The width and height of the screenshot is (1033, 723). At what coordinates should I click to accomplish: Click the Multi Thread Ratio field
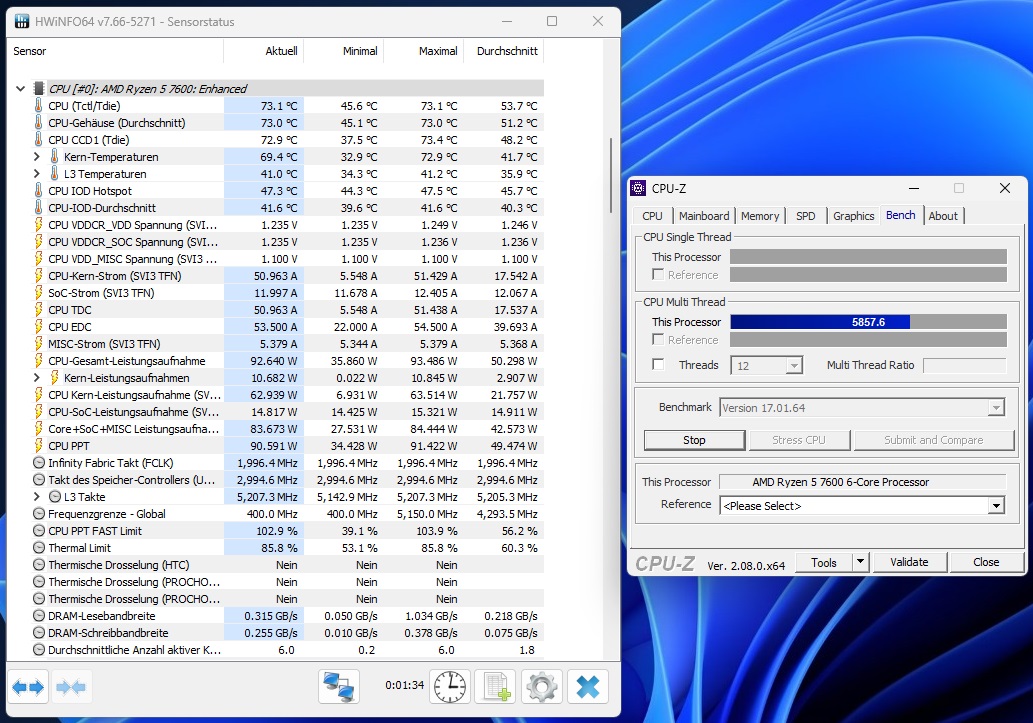pos(964,365)
